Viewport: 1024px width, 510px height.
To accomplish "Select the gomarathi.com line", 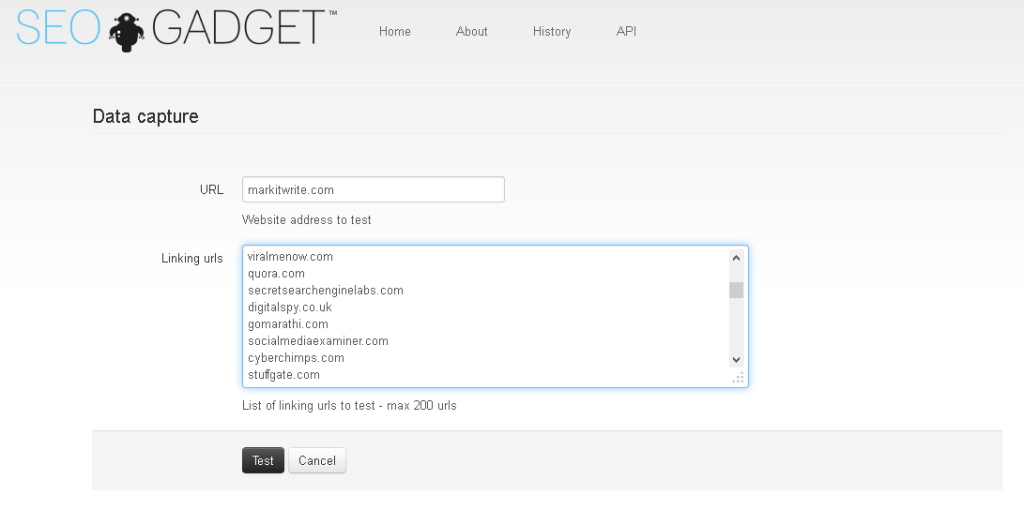I will pyautogui.click(x=288, y=324).
